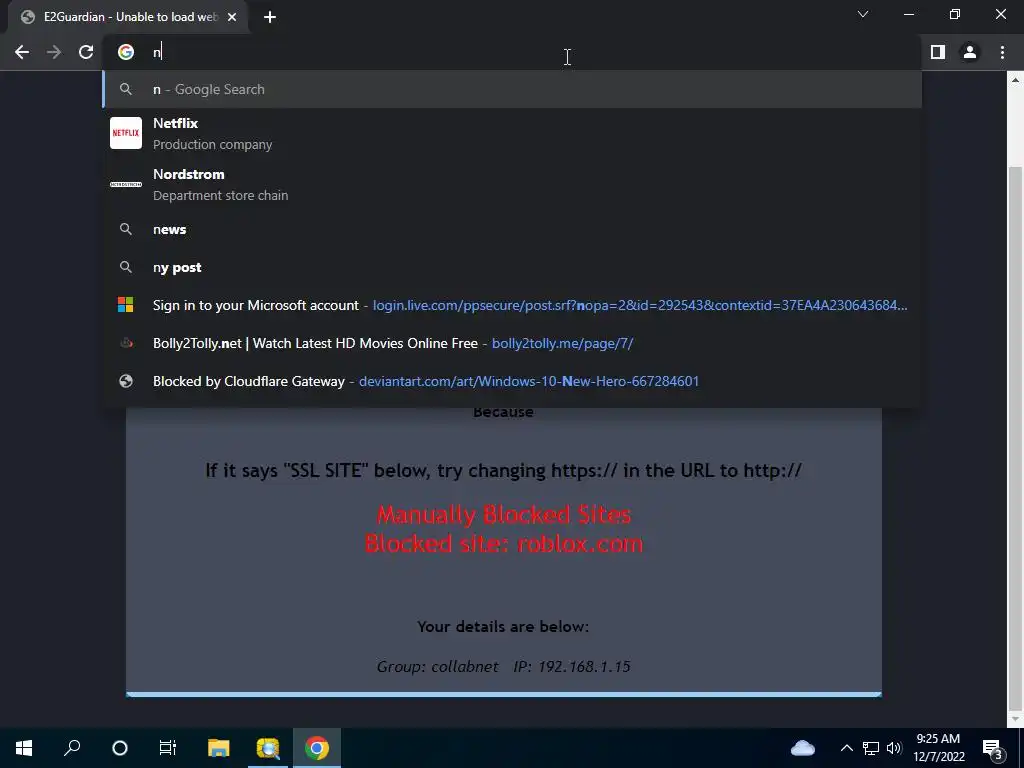Open File Explorer from taskbar
The height and width of the screenshot is (768, 1024).
(219, 748)
